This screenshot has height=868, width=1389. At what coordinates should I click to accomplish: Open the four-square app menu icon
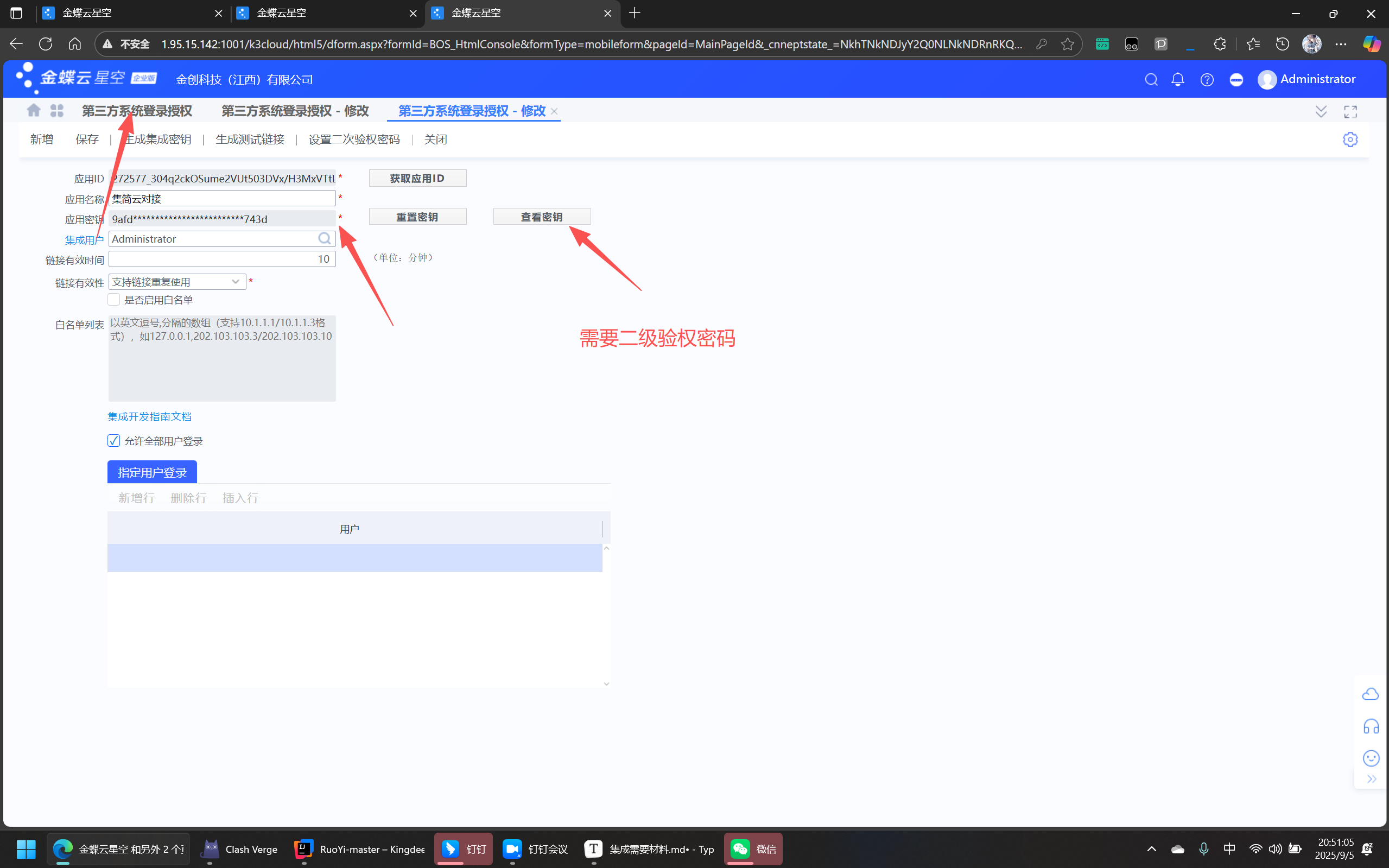57,111
